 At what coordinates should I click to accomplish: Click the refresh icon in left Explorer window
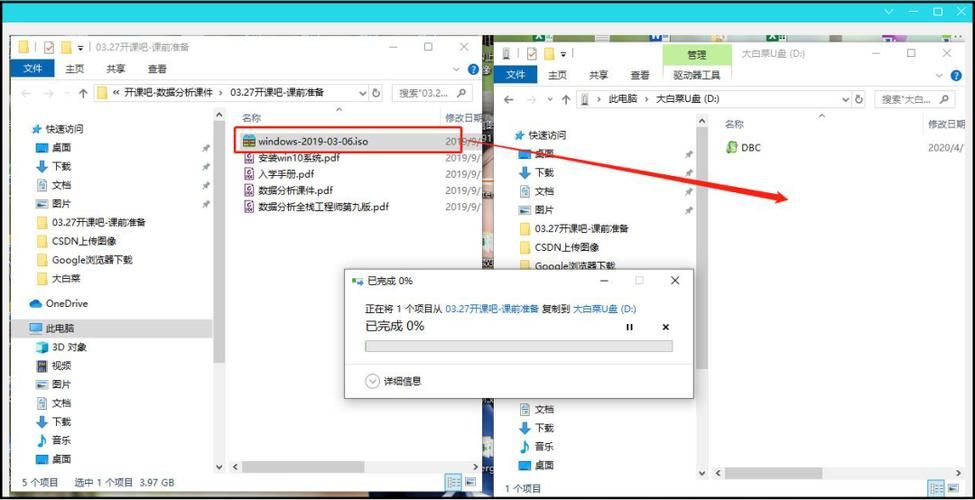376,93
